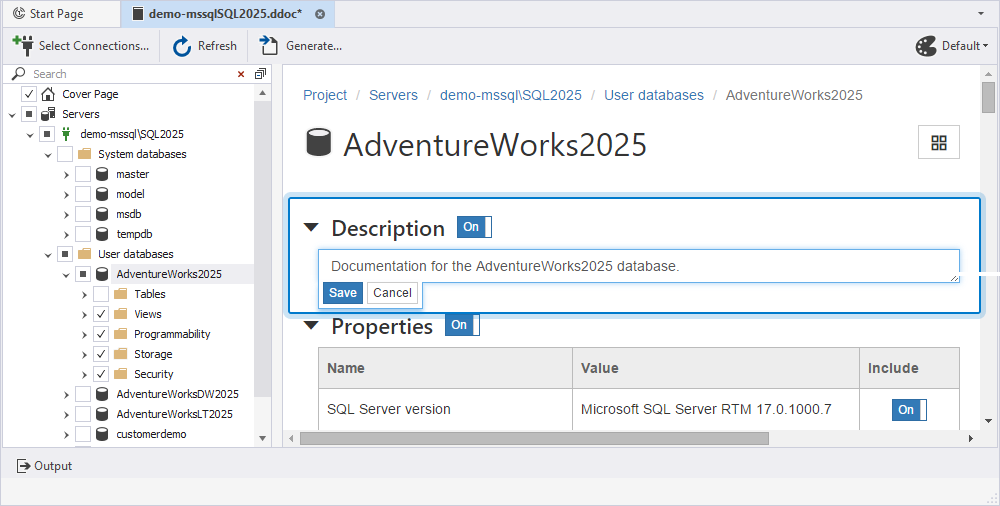Click the tree Search input field
This screenshot has width=1000, height=506.
(131, 74)
